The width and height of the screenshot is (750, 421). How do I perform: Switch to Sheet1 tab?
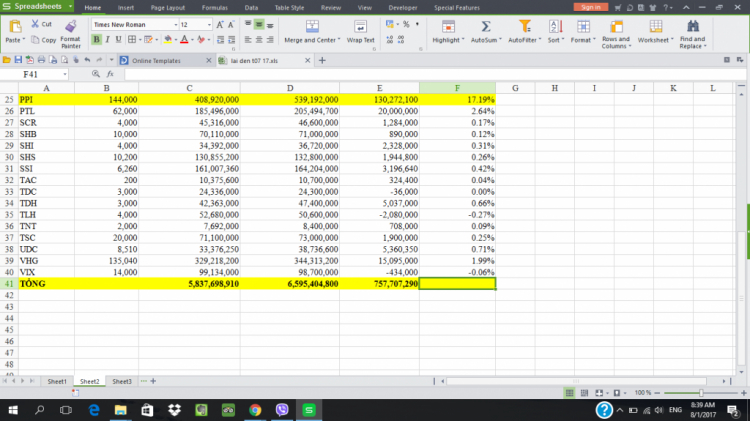pos(57,381)
